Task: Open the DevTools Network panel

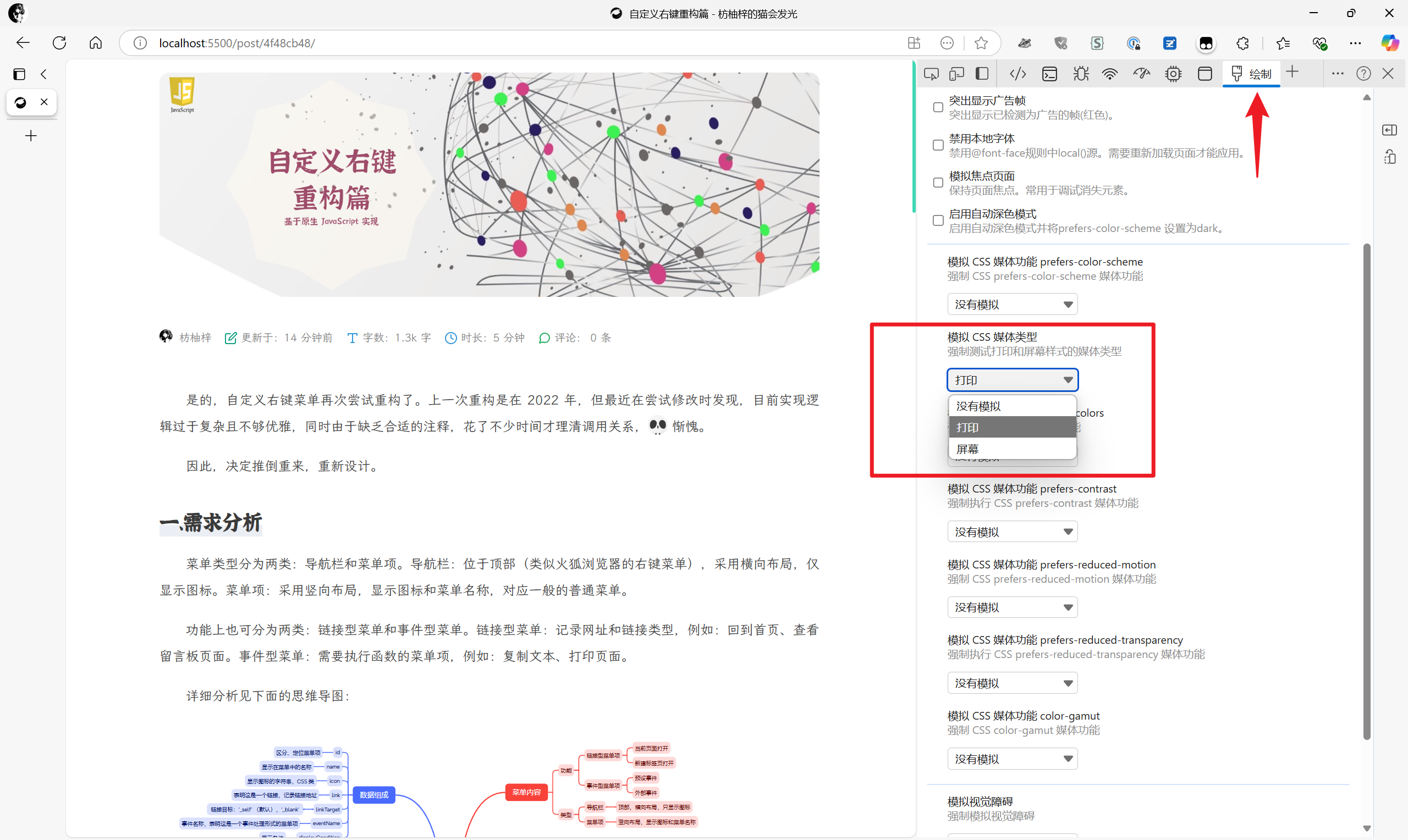Action: click(1110, 74)
